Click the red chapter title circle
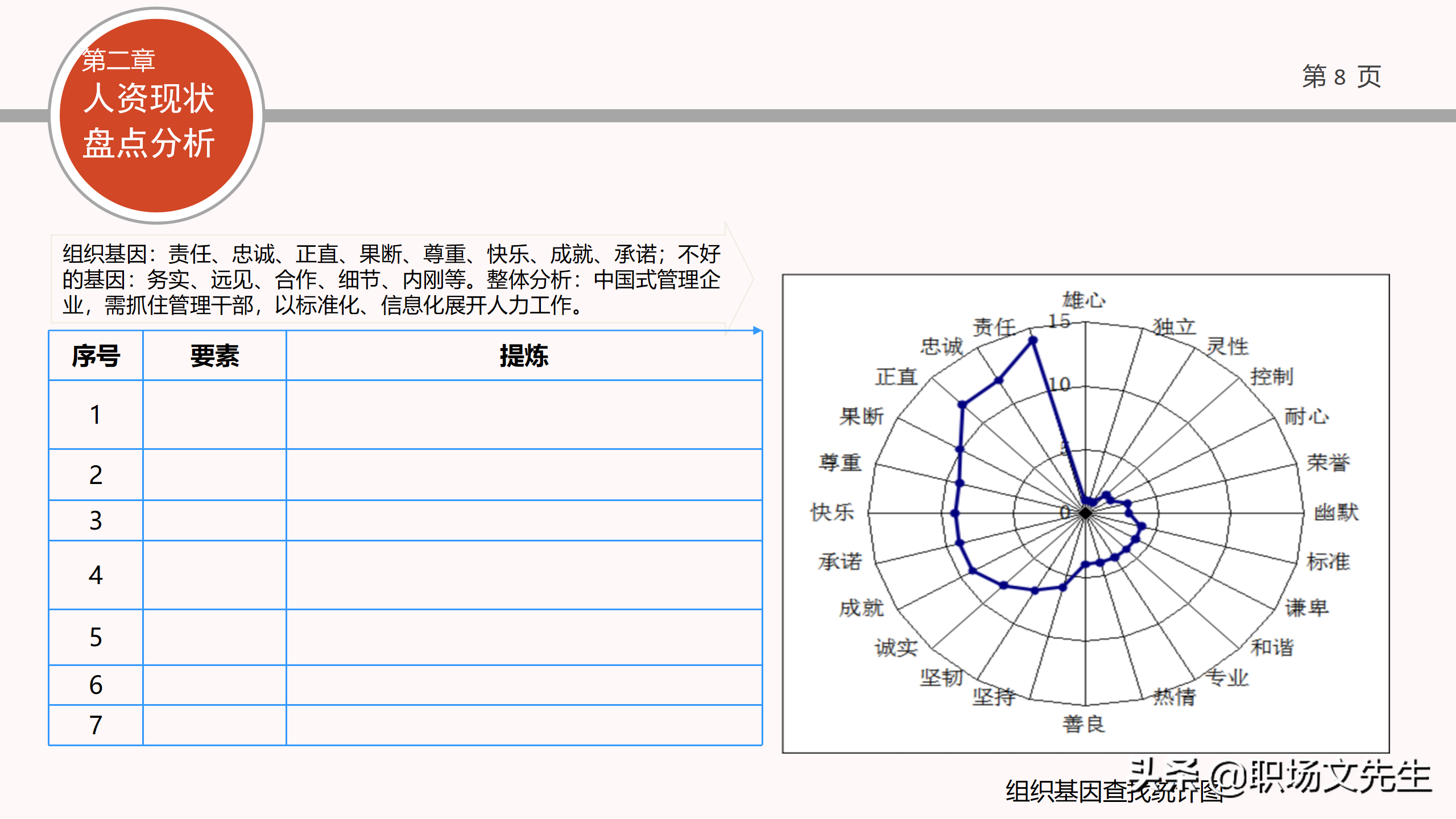Image resolution: width=1456 pixels, height=819 pixels. (156, 116)
